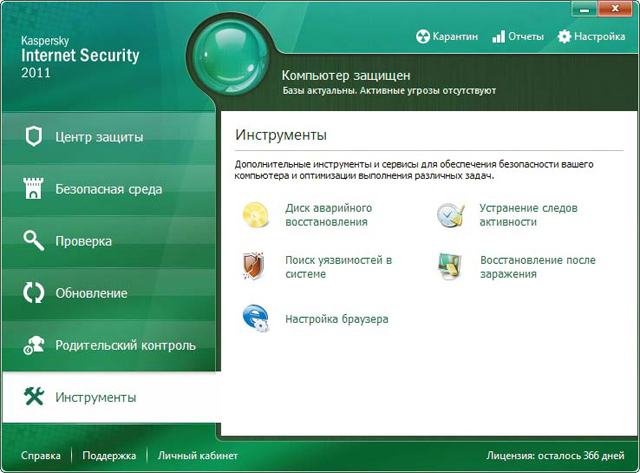Switch to Безопасная среда tab
This screenshot has height=473, width=640.
pos(109,189)
